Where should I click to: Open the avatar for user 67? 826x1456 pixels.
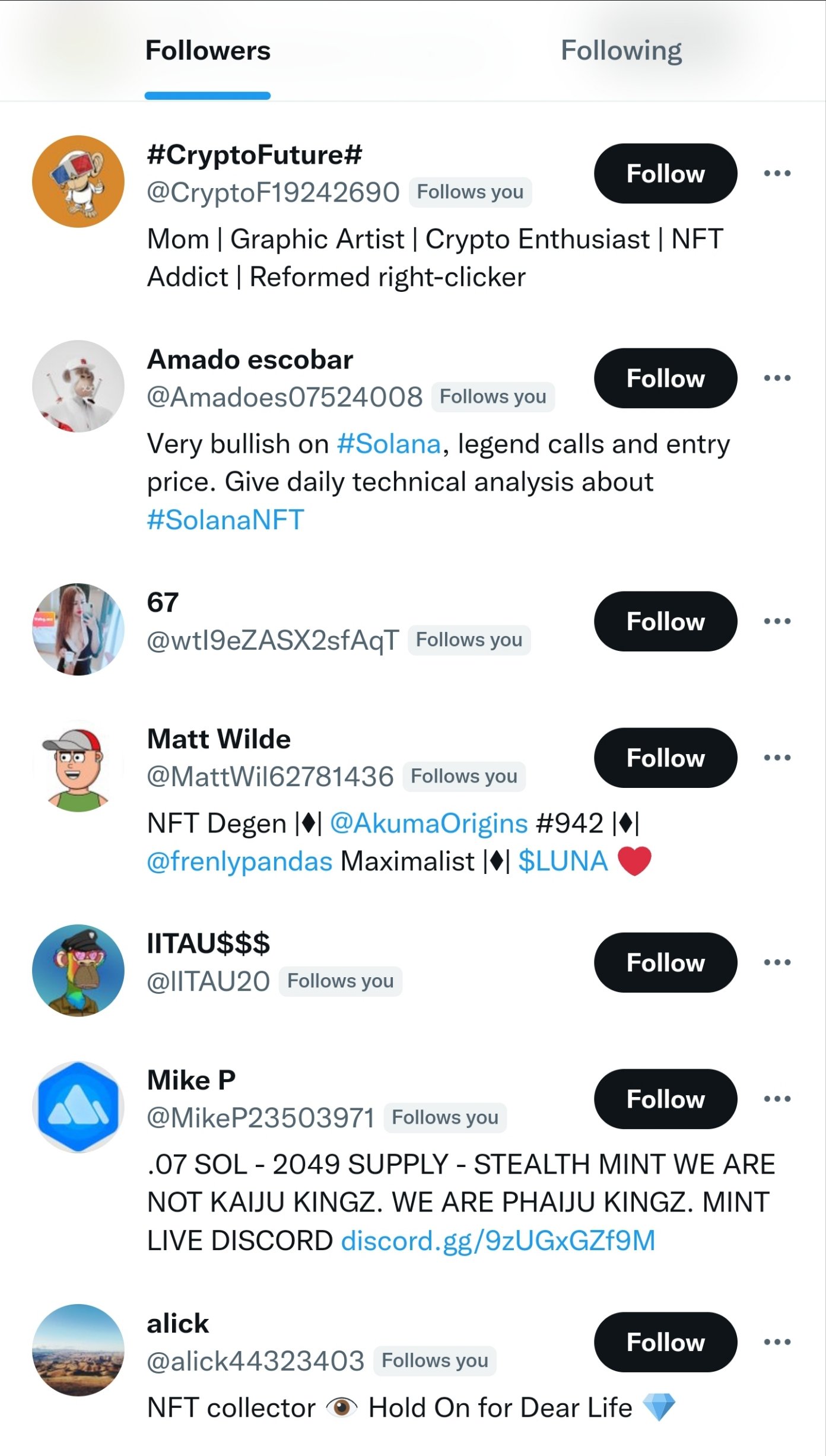pos(78,630)
